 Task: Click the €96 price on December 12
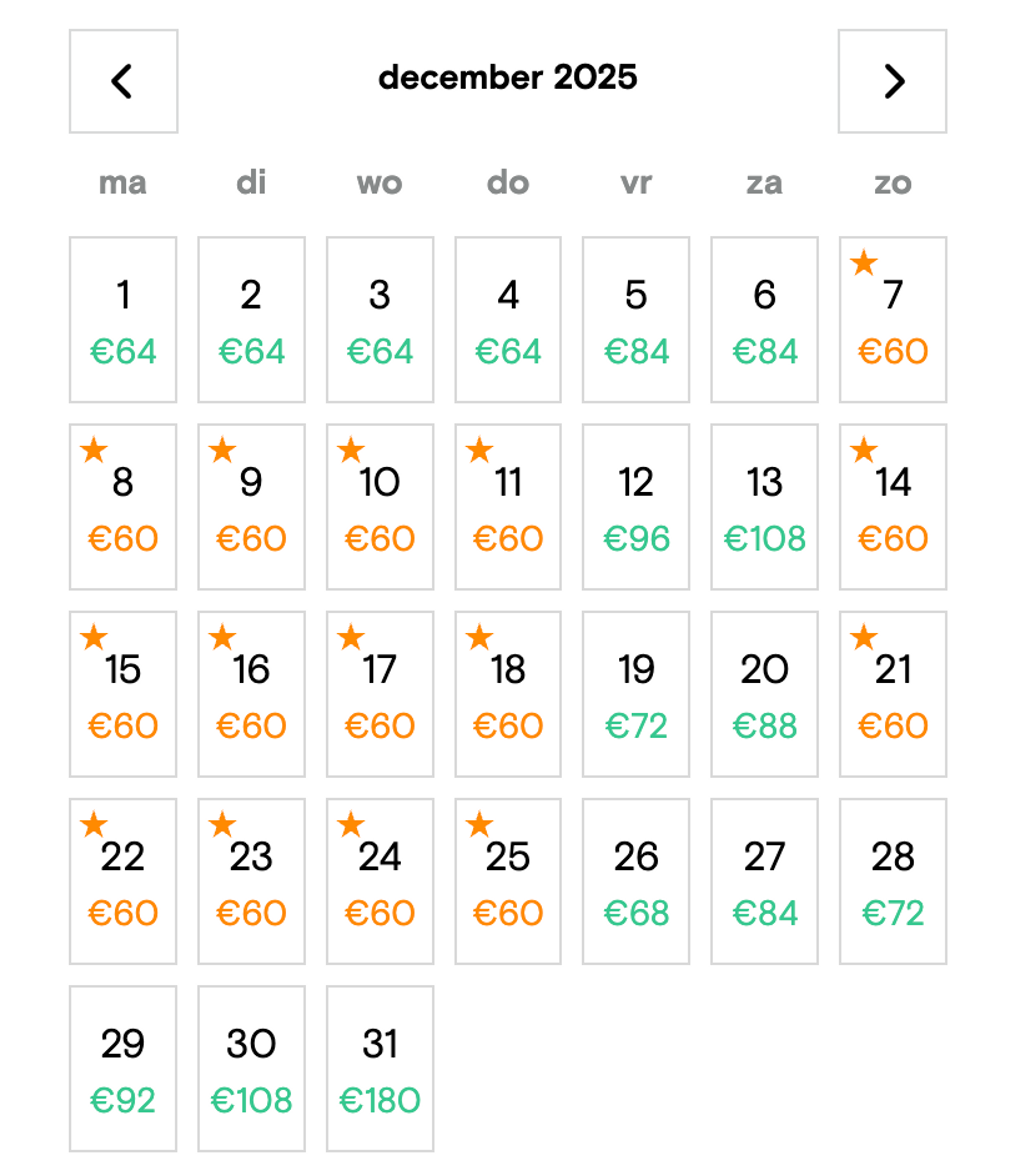pos(636,538)
